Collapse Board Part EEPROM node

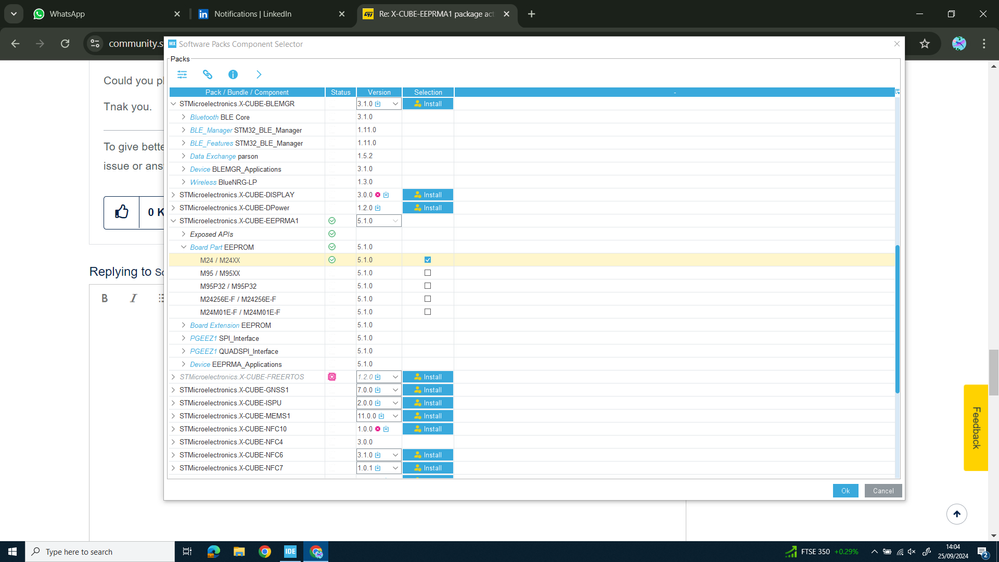pos(183,247)
